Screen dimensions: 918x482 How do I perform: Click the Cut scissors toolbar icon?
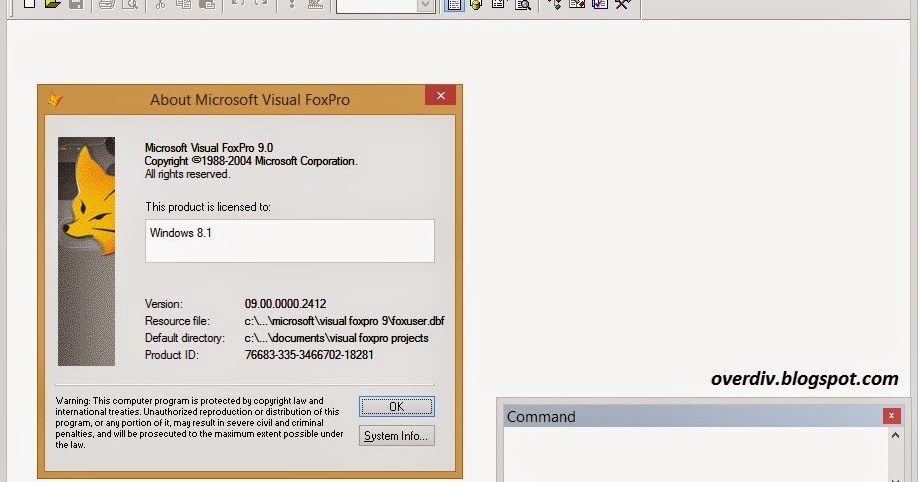pyautogui.click(x=160, y=4)
